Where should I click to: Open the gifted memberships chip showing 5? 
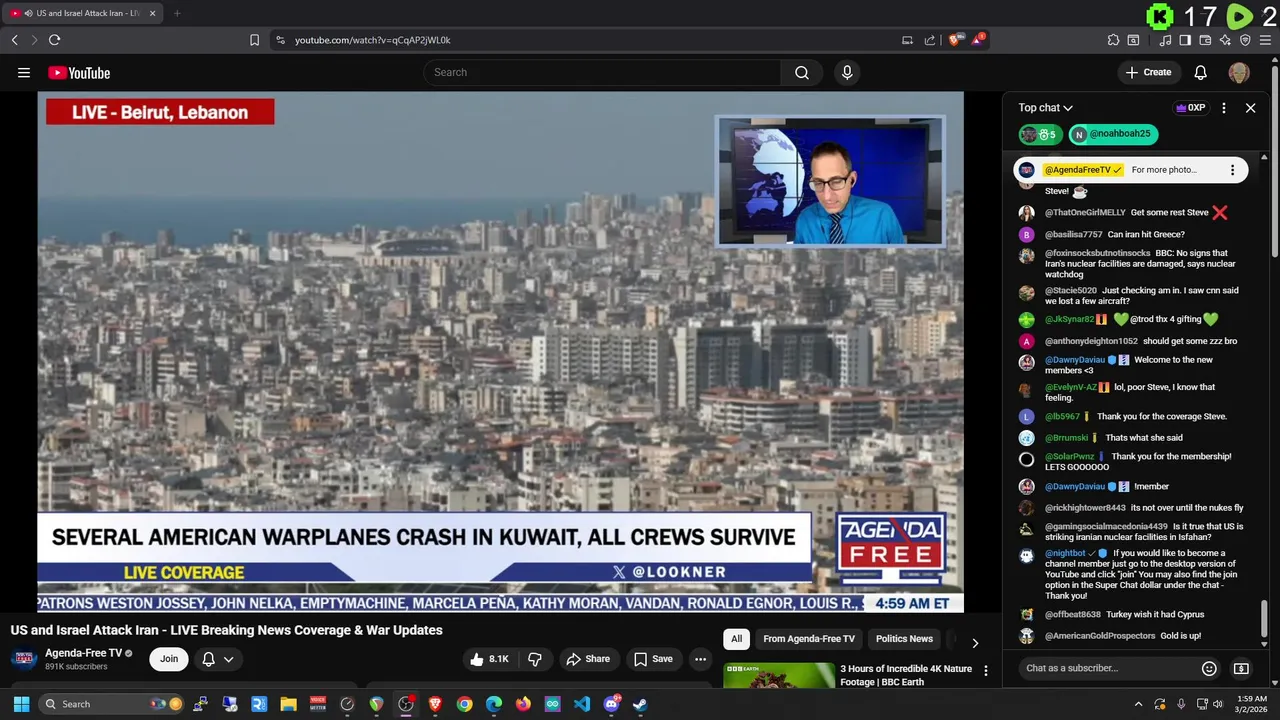click(x=1040, y=134)
